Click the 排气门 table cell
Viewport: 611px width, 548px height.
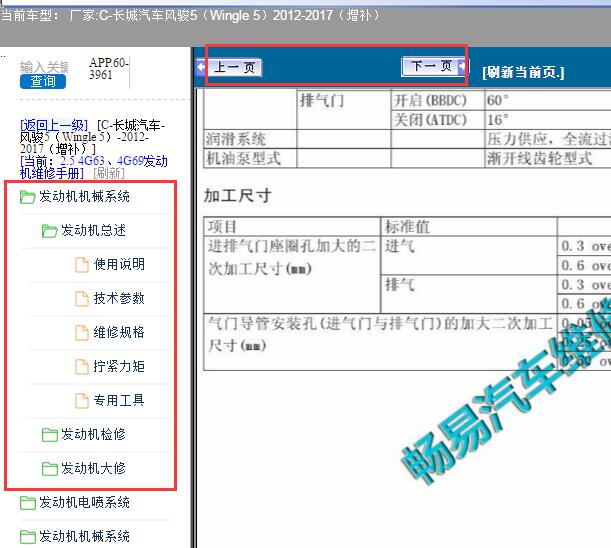[344, 110]
